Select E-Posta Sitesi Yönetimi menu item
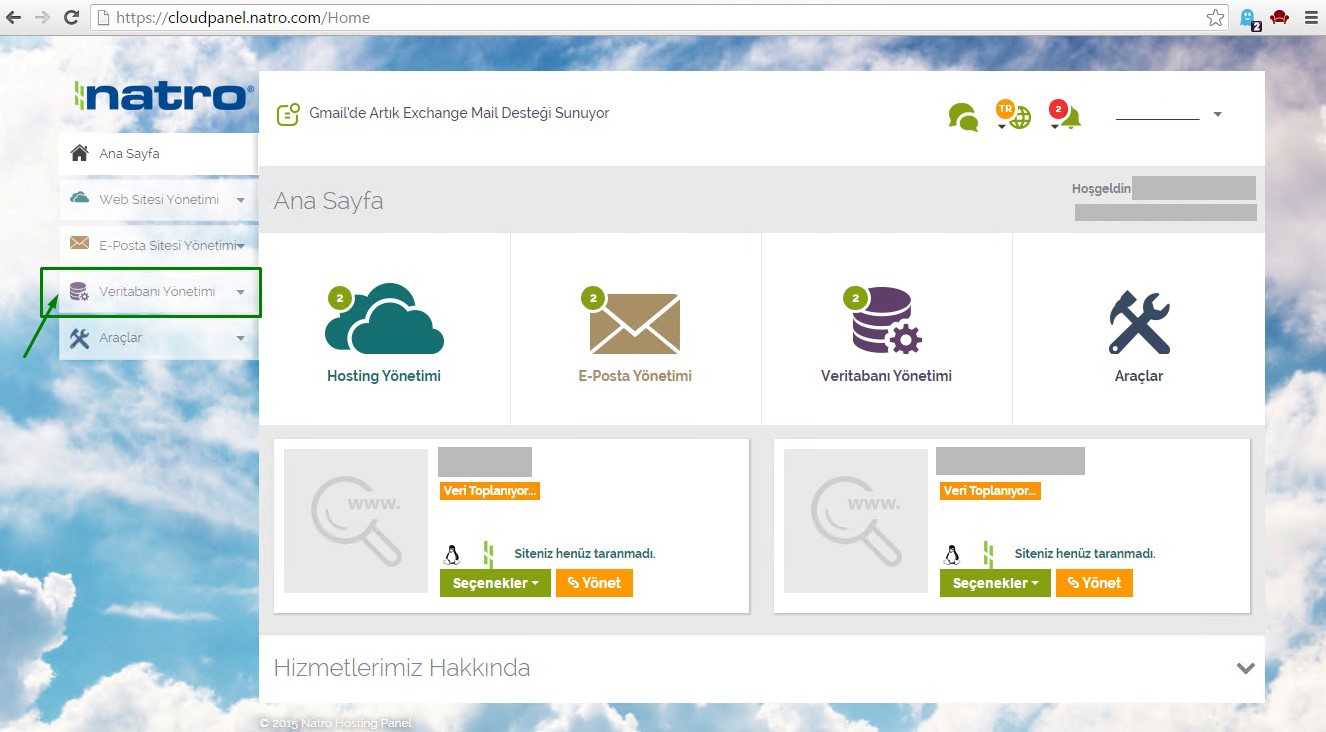 pyautogui.click(x=158, y=245)
